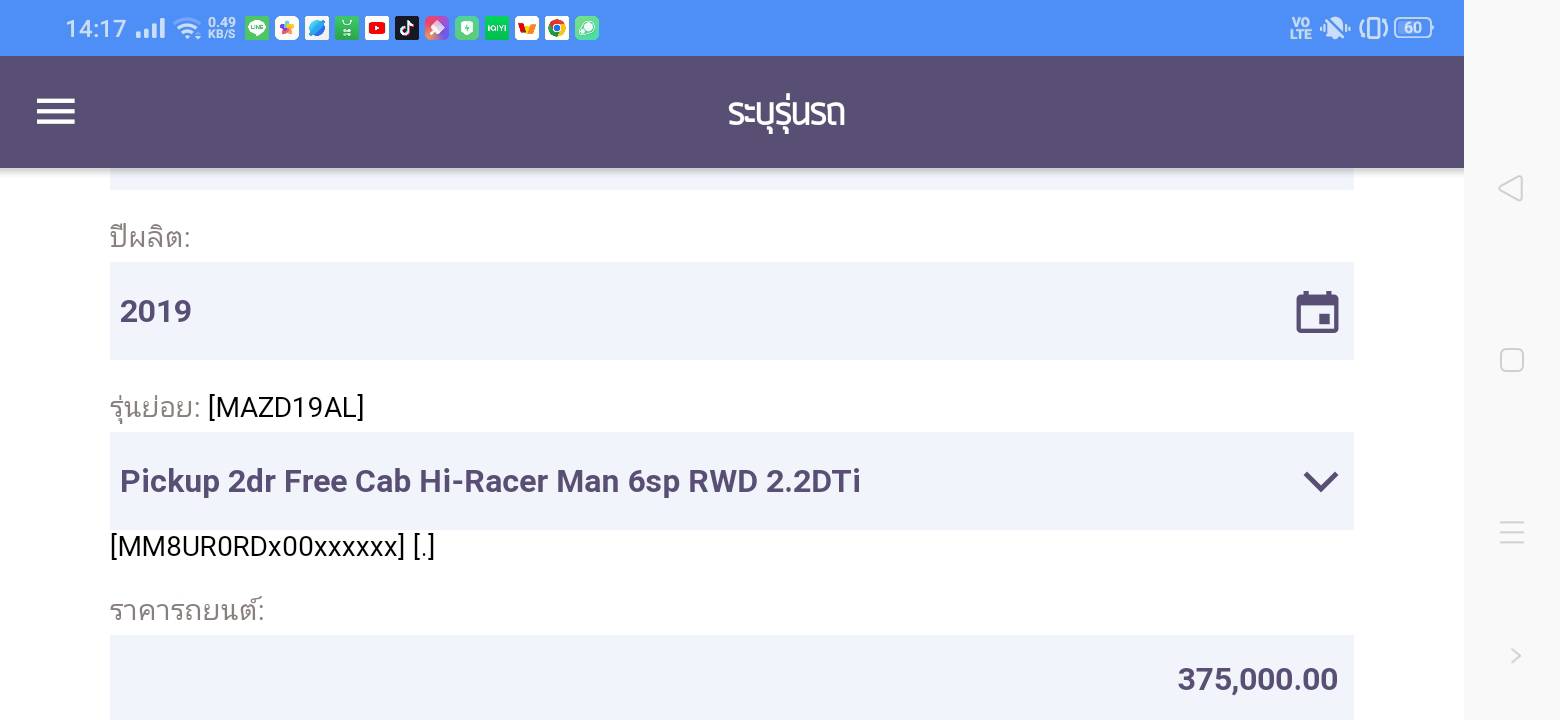Tap the Wi-Fi signal status icon

(x=187, y=28)
